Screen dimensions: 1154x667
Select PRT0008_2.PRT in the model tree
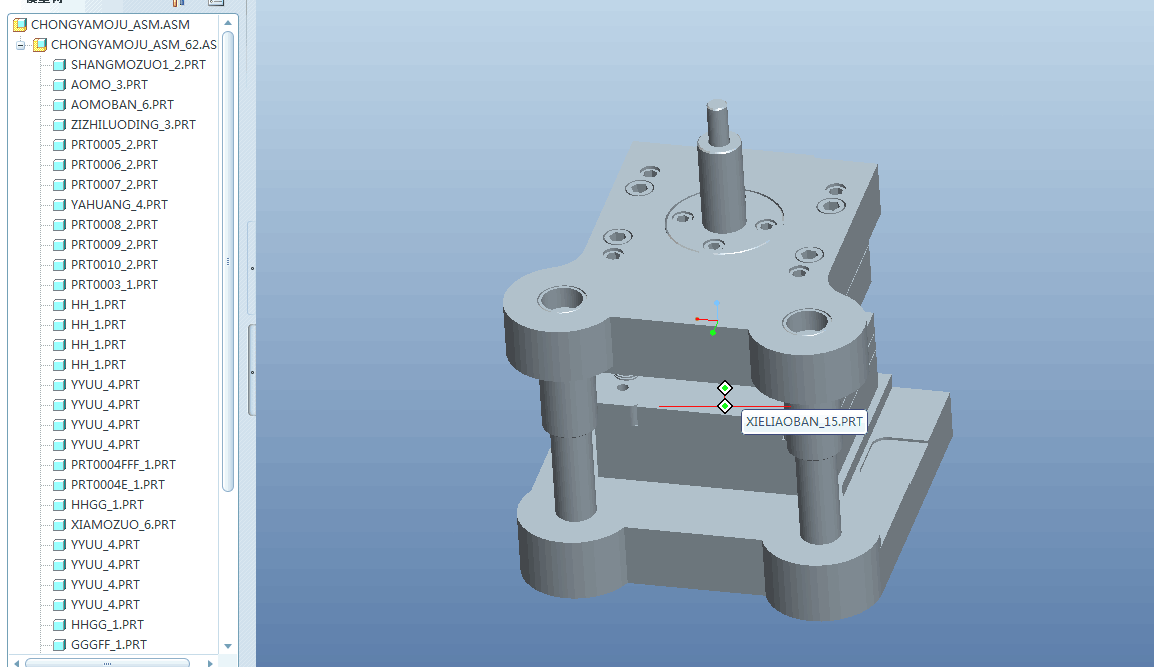click(114, 225)
